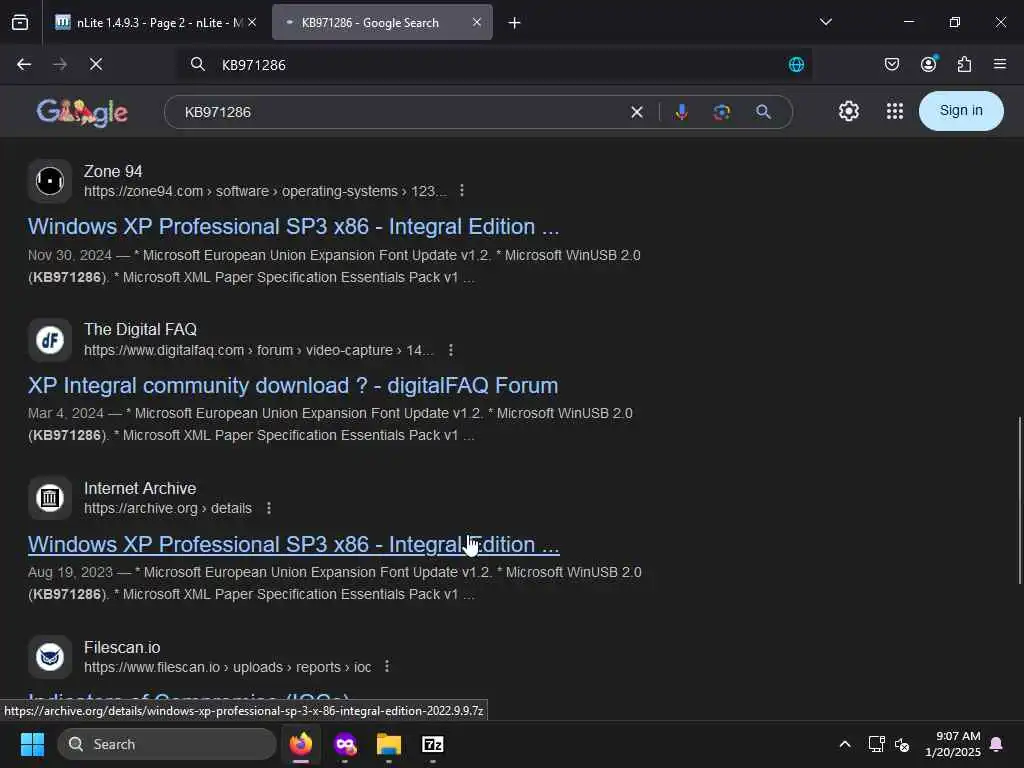
Task: Open Zone 94 Windows XP Professional SP3 result
Action: click(293, 227)
